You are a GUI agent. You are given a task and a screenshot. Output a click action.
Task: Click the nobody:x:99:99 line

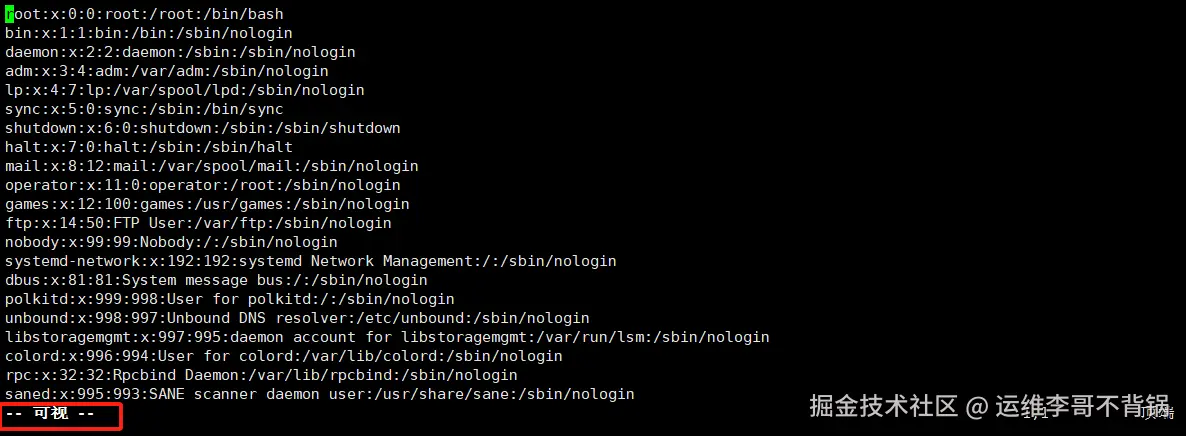[x=171, y=242]
